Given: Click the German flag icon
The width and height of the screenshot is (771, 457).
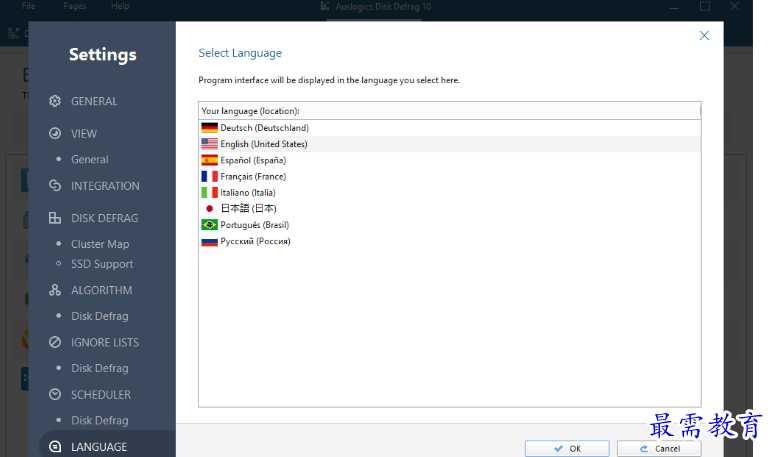Looking at the screenshot, I should coord(209,128).
